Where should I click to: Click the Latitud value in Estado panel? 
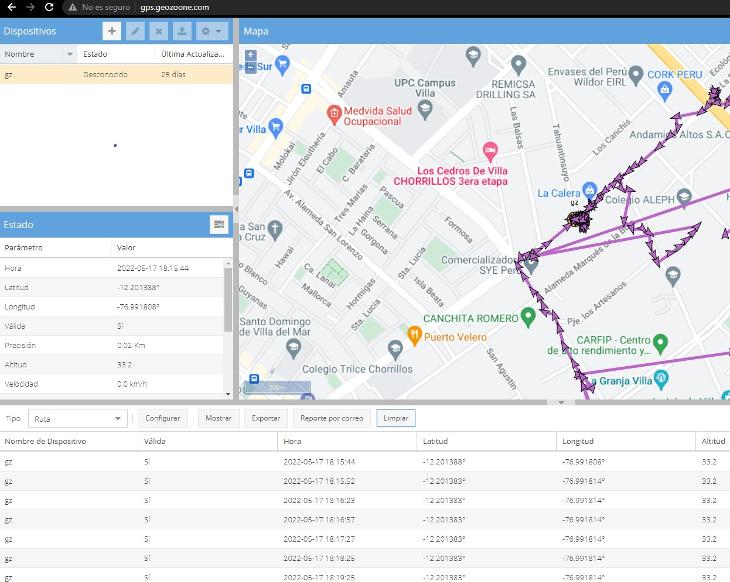click(138, 288)
